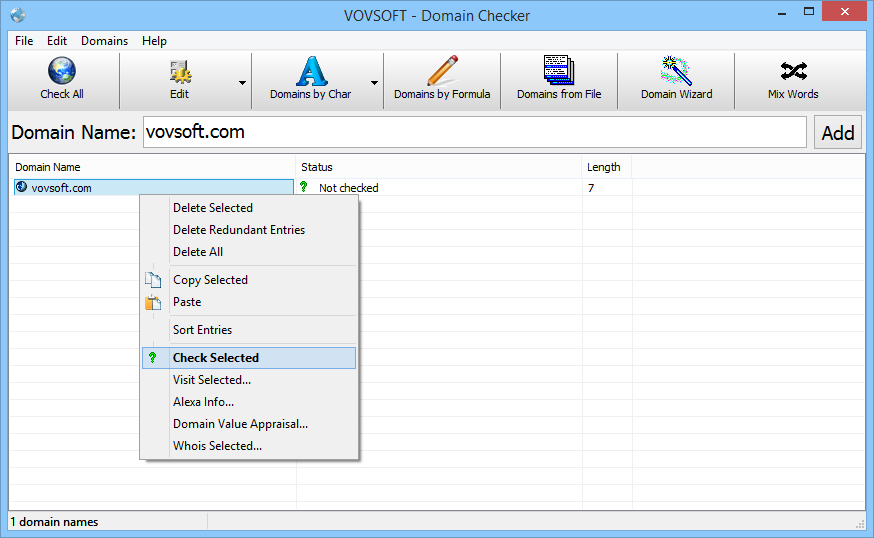Screen dimensions: 874x538
Task: Open Domains by Char tool
Action: tap(310, 80)
